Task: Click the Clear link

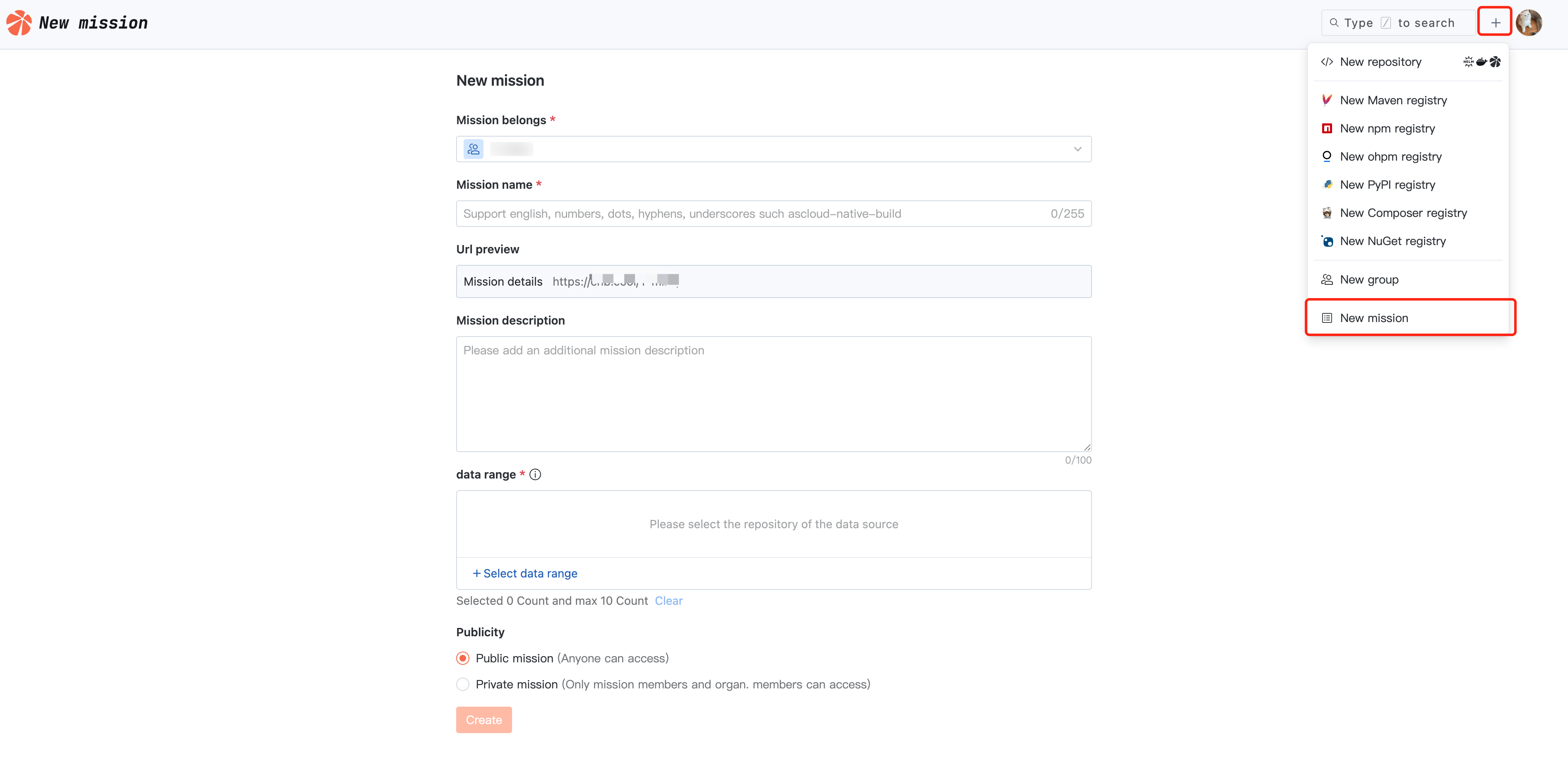Action: (x=669, y=601)
